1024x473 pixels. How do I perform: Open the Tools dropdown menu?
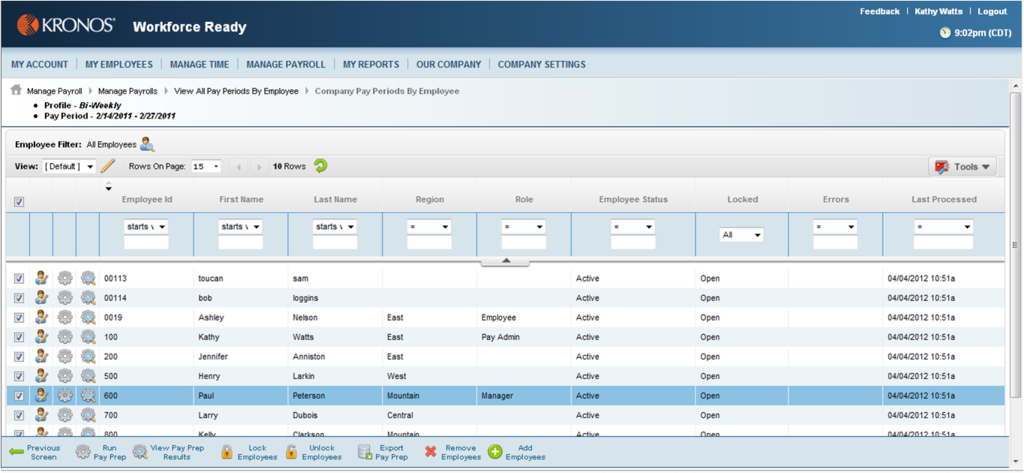tap(962, 167)
